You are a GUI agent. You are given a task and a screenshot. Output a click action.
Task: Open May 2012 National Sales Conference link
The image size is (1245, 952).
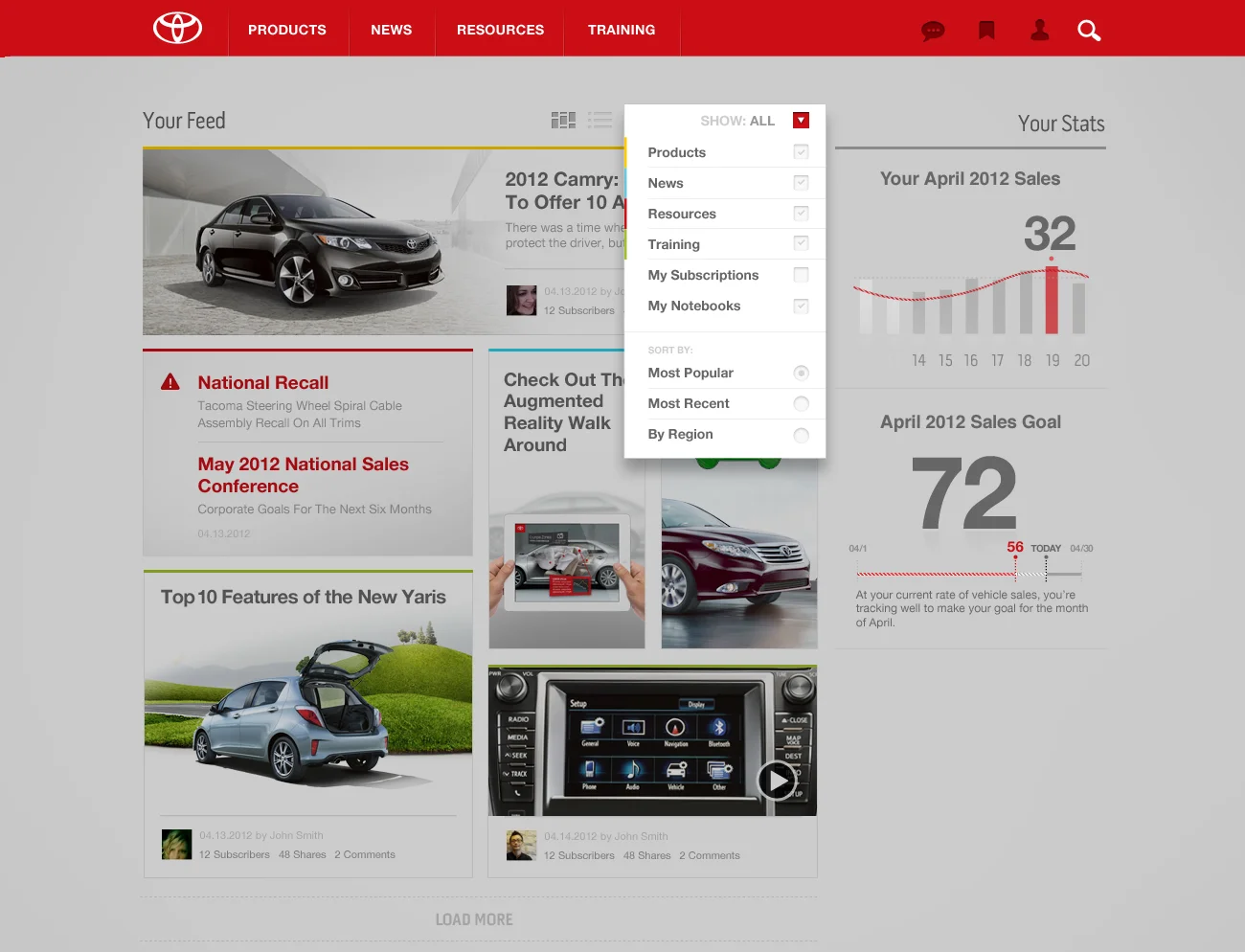click(x=303, y=475)
